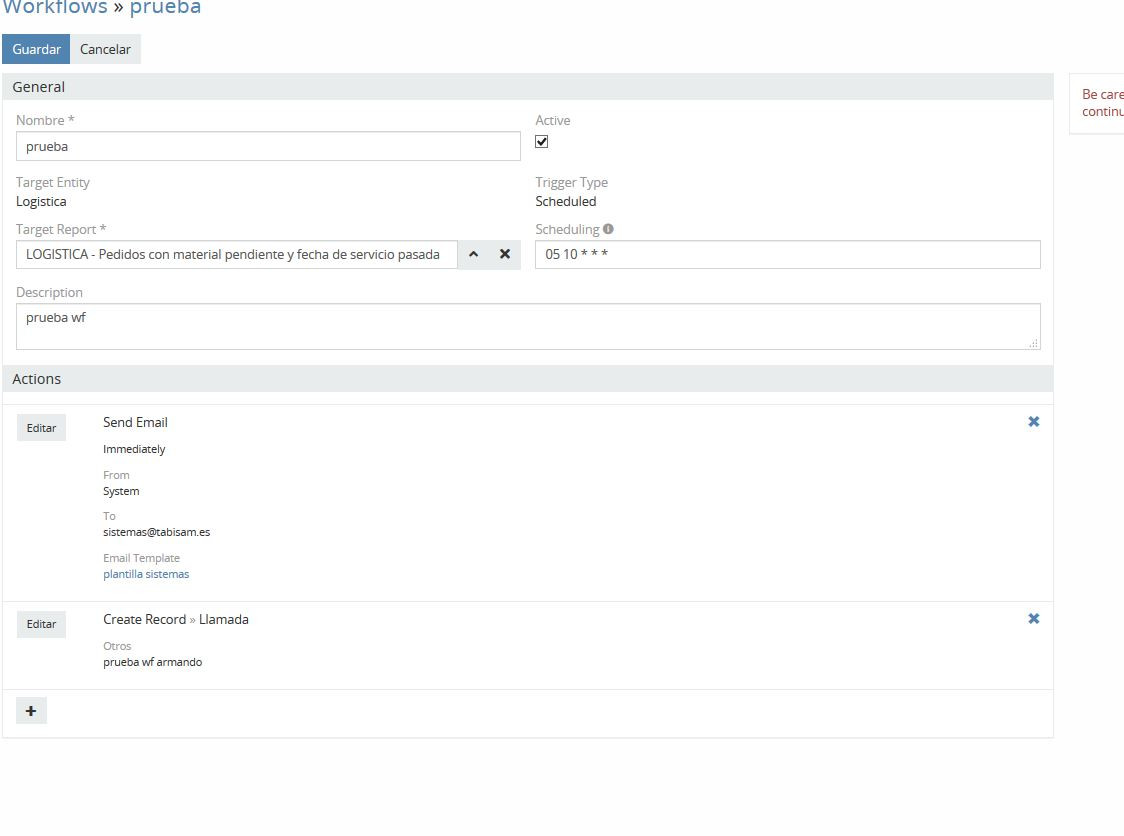
Task: Open the Workflows breadcrumb link
Action: click(x=55, y=8)
